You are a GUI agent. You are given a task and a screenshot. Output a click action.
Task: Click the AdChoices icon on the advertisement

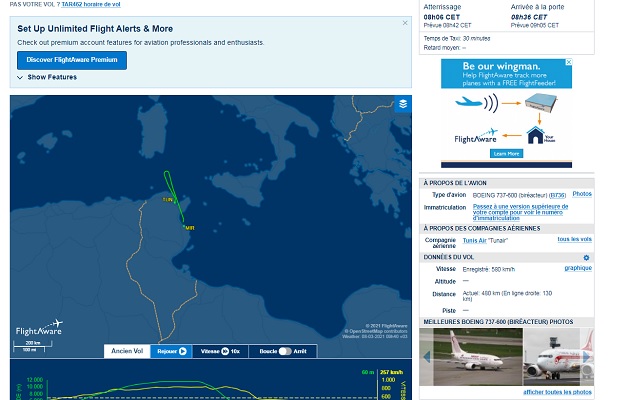(x=567, y=63)
